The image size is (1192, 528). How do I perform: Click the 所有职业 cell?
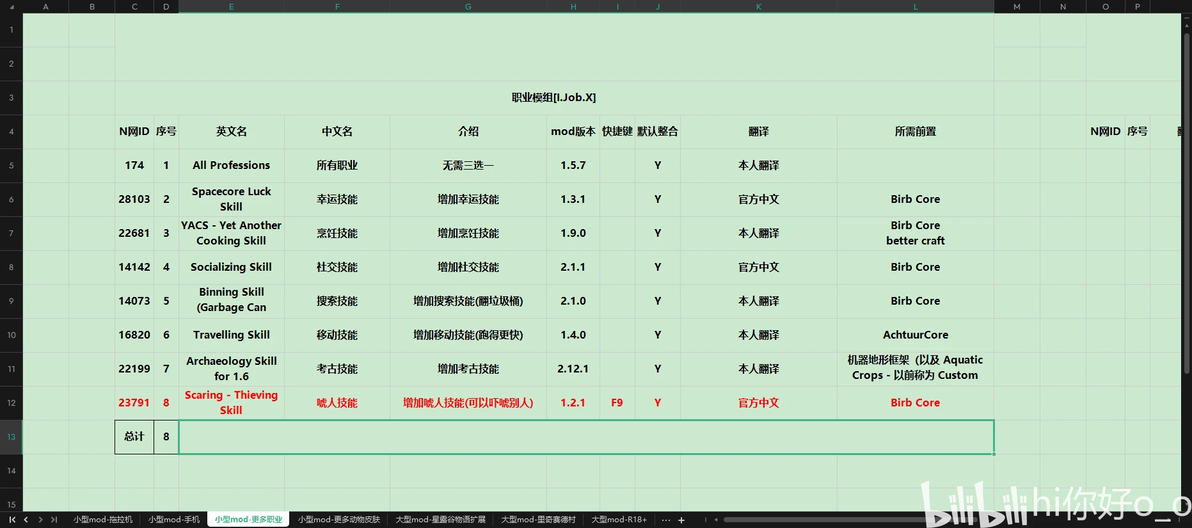click(337, 165)
